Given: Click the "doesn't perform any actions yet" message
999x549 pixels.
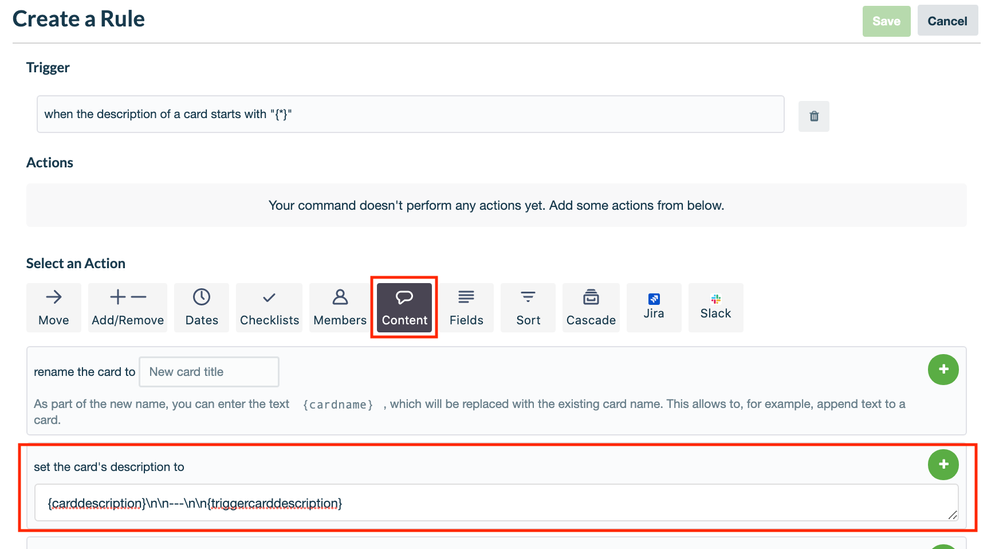Looking at the screenshot, I should tap(496, 205).
